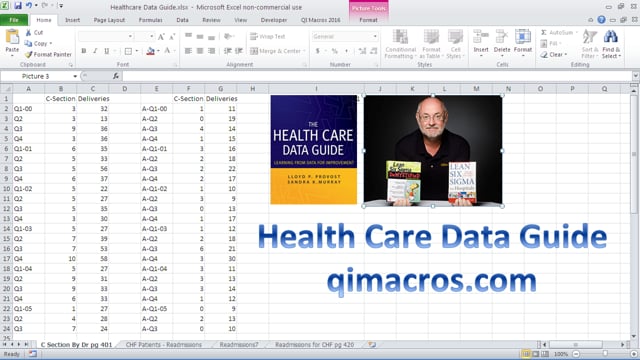Switch to Readmissions for CHF pg 420 sheet
Viewport: 640px width, 360px height.
[314, 344]
